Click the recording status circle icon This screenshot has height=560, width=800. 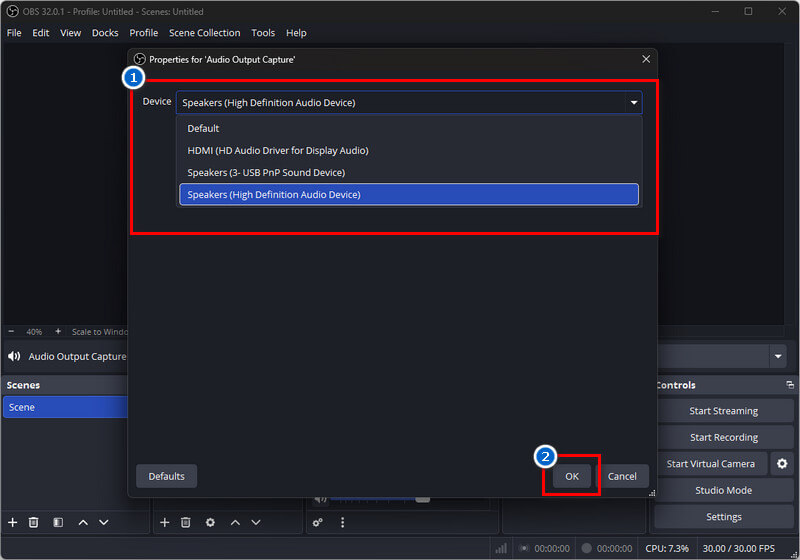point(587,548)
